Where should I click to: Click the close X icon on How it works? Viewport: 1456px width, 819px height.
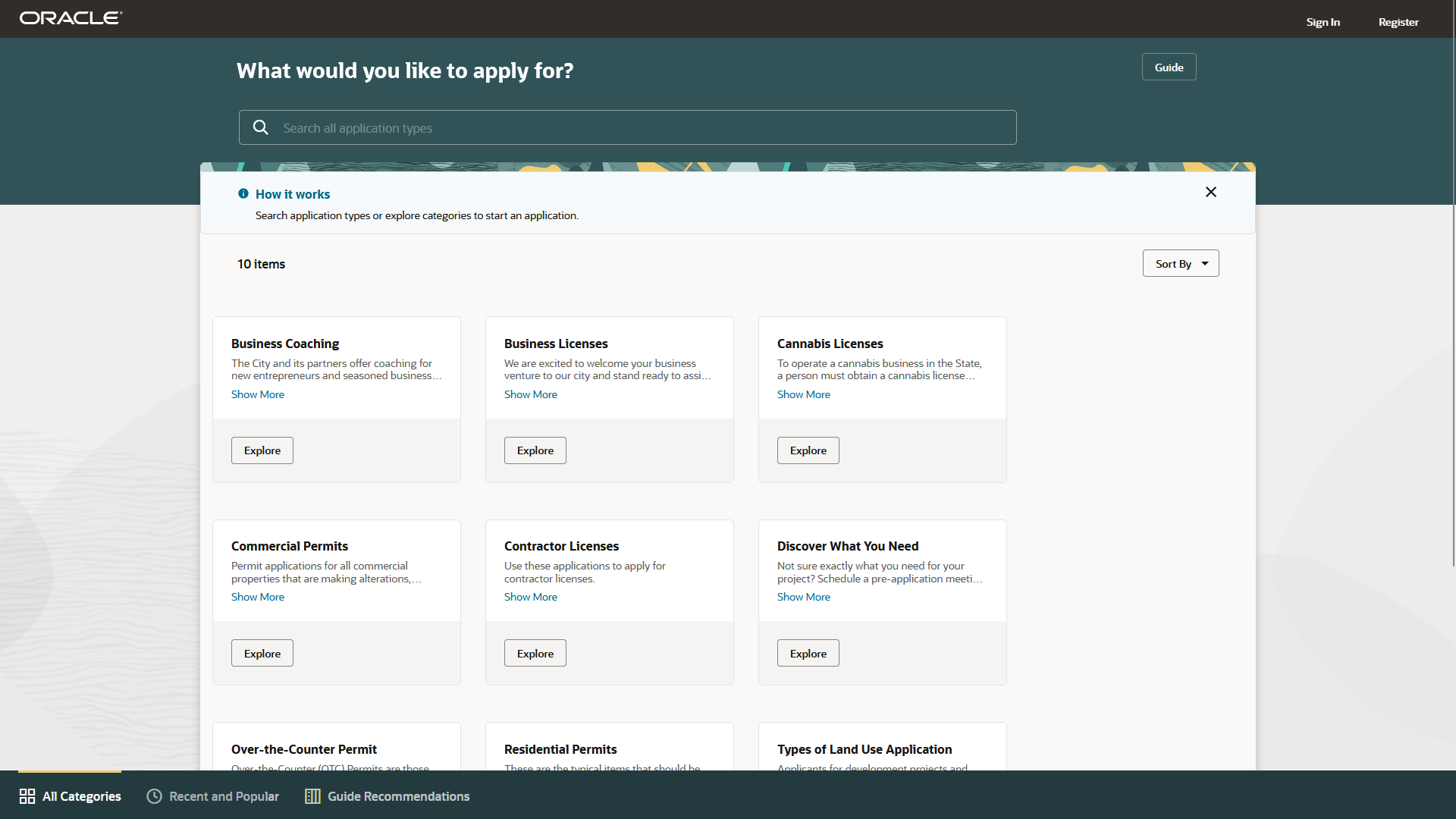click(x=1211, y=192)
